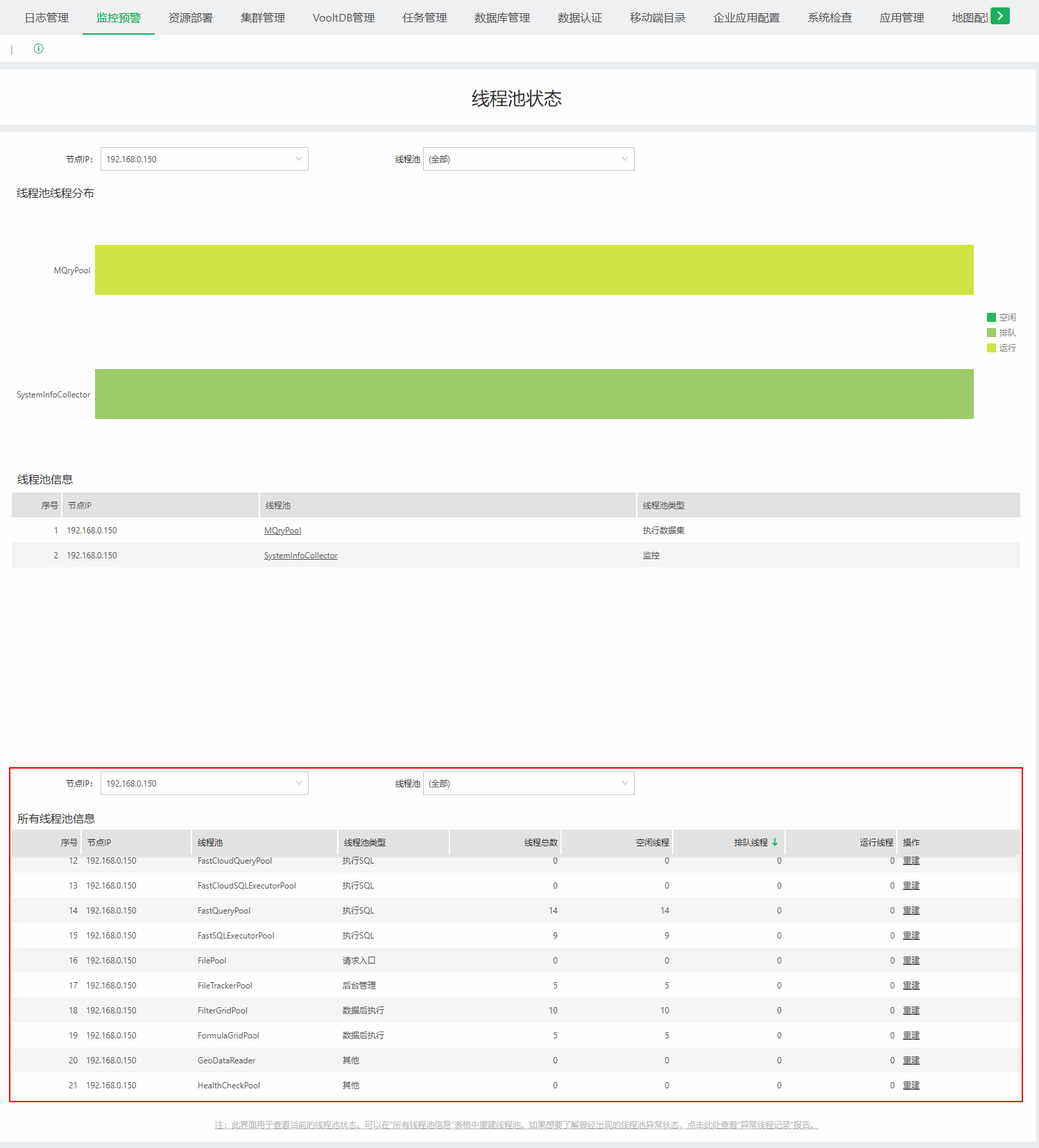
Task: Click the FilterGridPool name cell
Action: coord(223,1011)
